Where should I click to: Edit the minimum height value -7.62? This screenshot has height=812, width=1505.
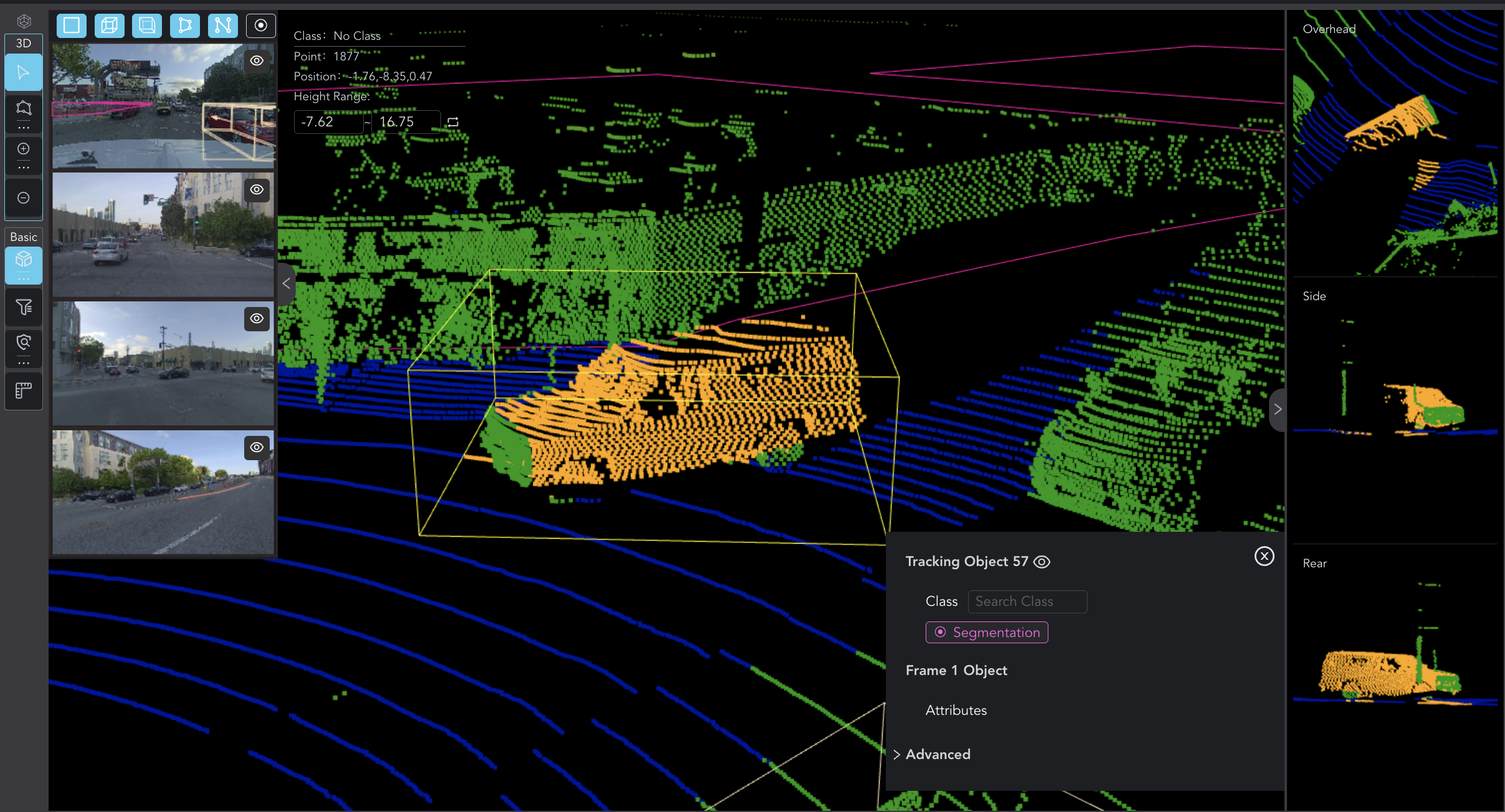pyautogui.click(x=328, y=122)
